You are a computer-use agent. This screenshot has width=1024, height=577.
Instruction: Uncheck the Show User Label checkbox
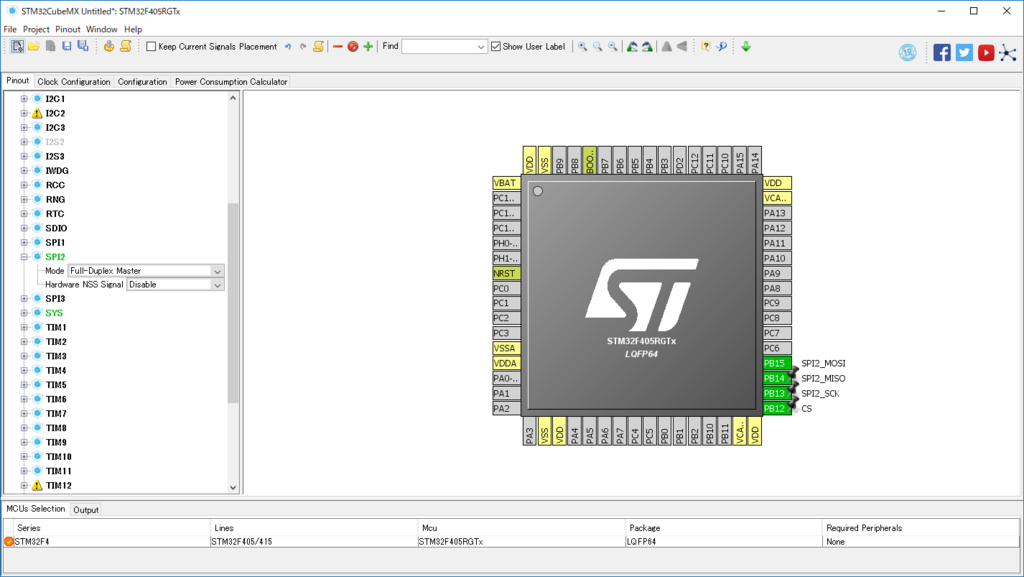496,46
